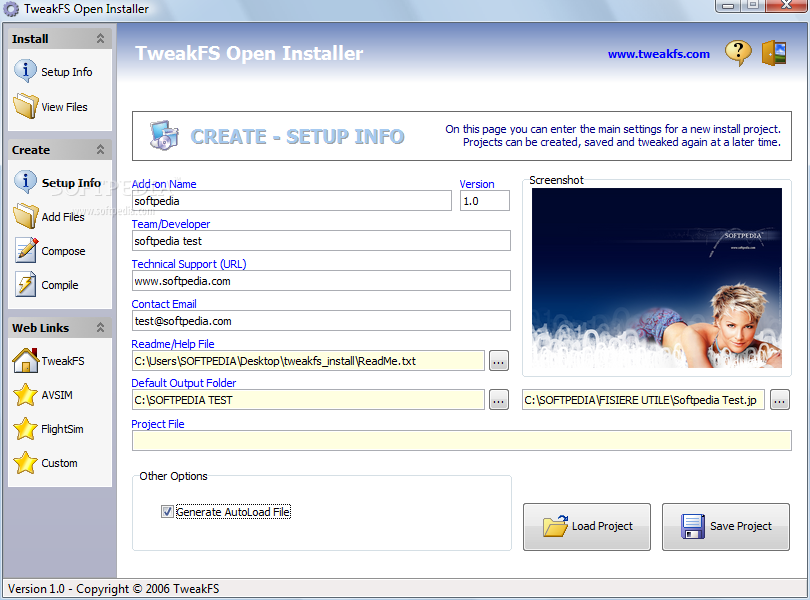810x600 pixels.
Task: Click Default Output Folder path field
Action: 308,400
